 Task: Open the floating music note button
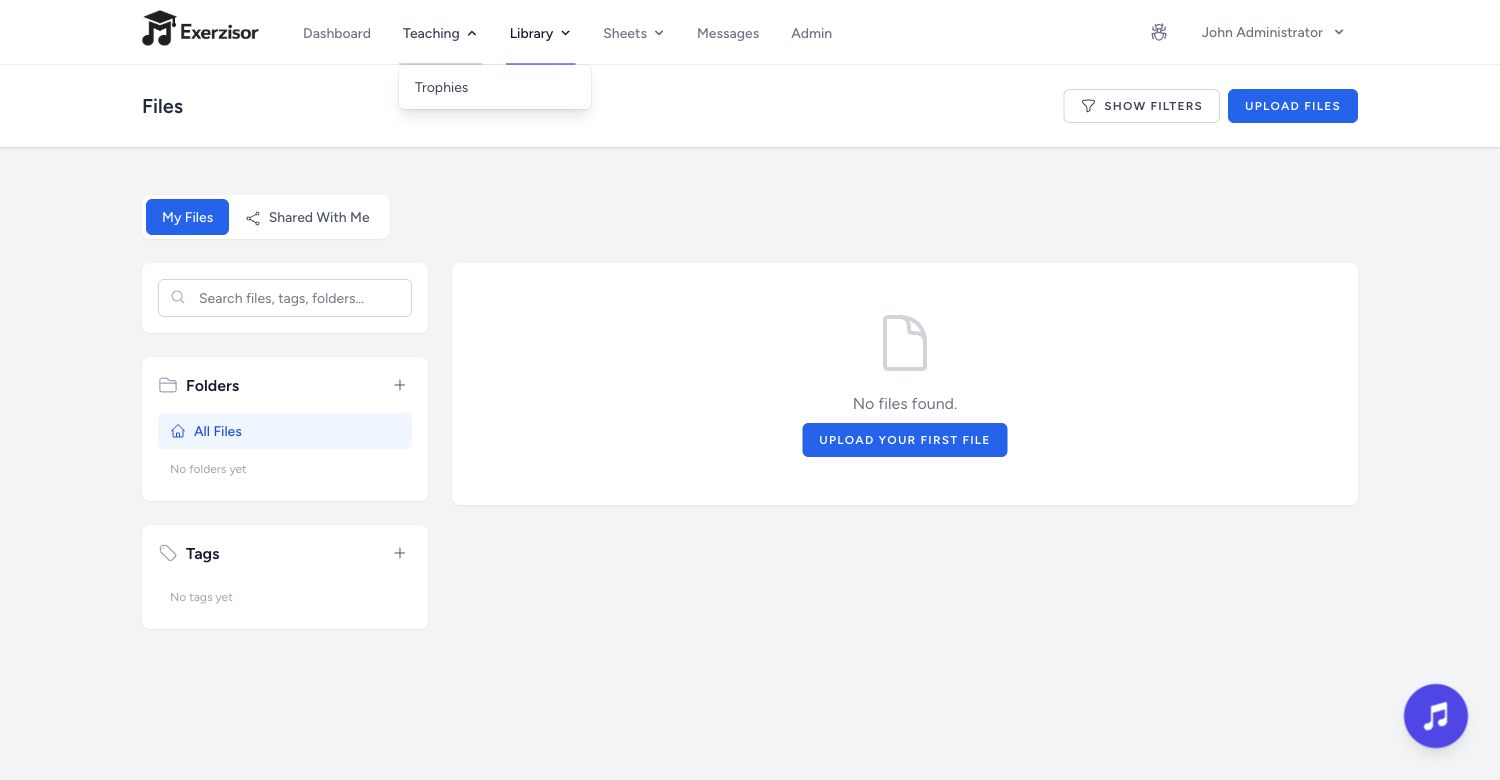1436,716
